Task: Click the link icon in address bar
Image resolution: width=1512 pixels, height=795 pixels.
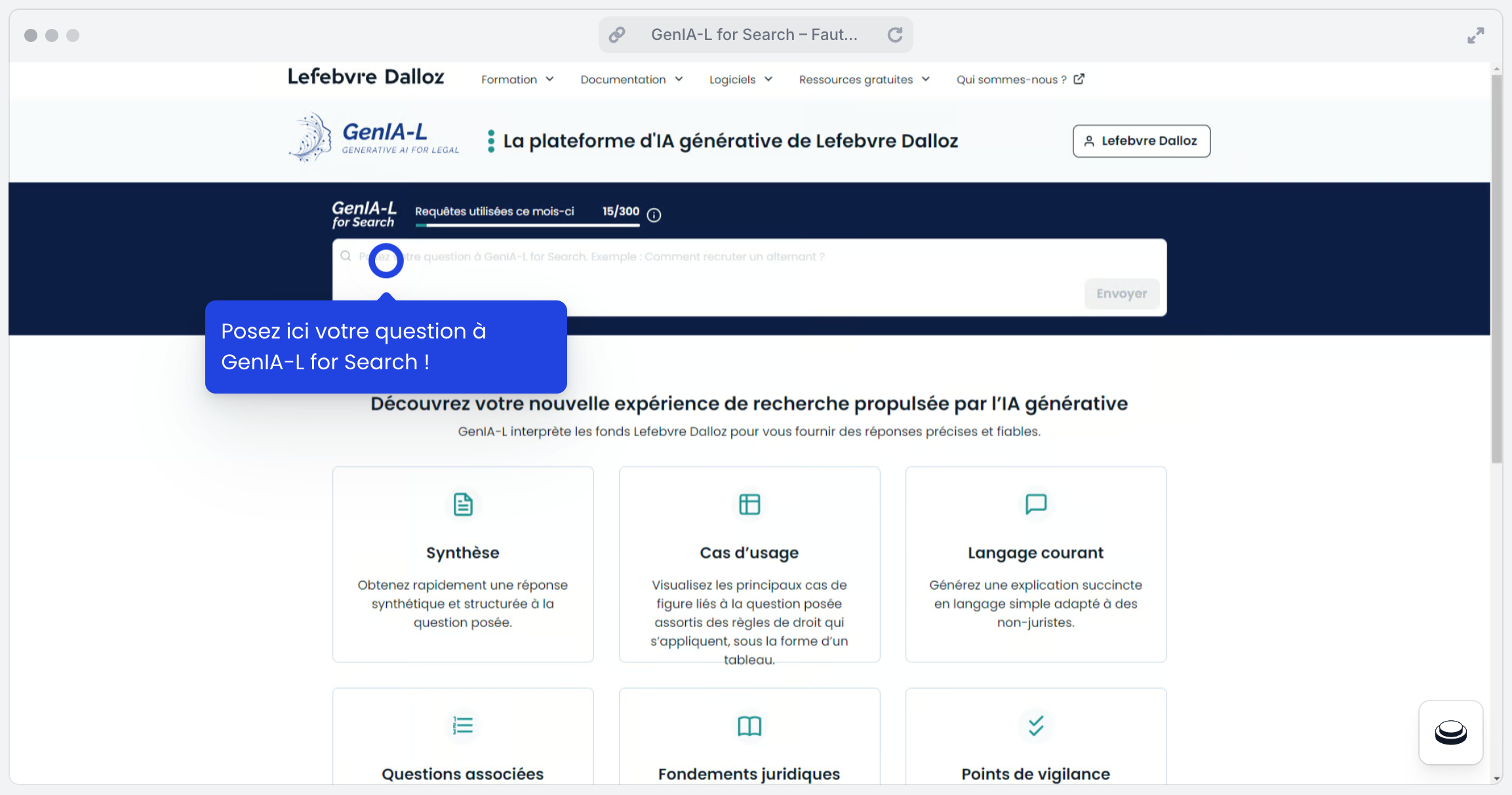Action: (x=617, y=35)
